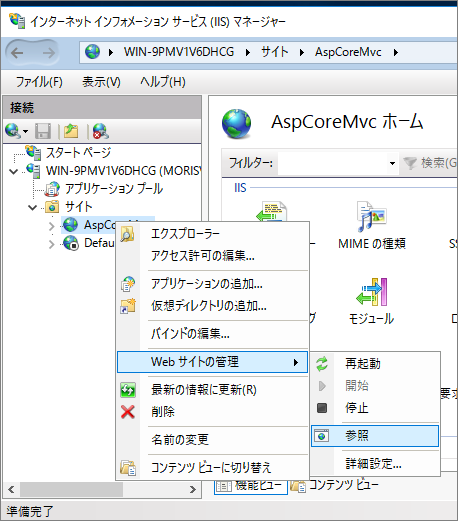Viewport: 458px width, 521px height.
Task: Expand the AspCoreMvc site node
Action: 51,226
